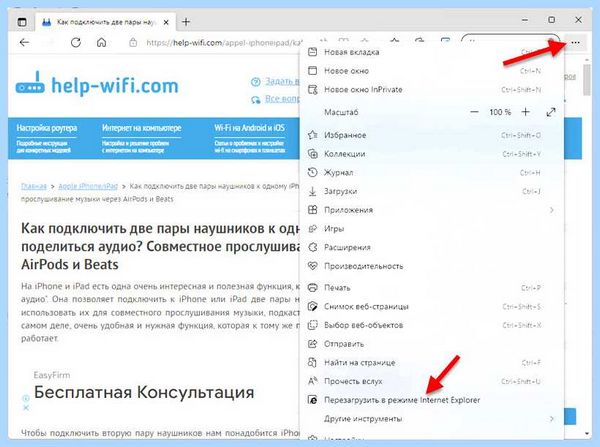Click the 100 % zoom value
Viewport: 600px width, 447px height.
click(x=500, y=112)
